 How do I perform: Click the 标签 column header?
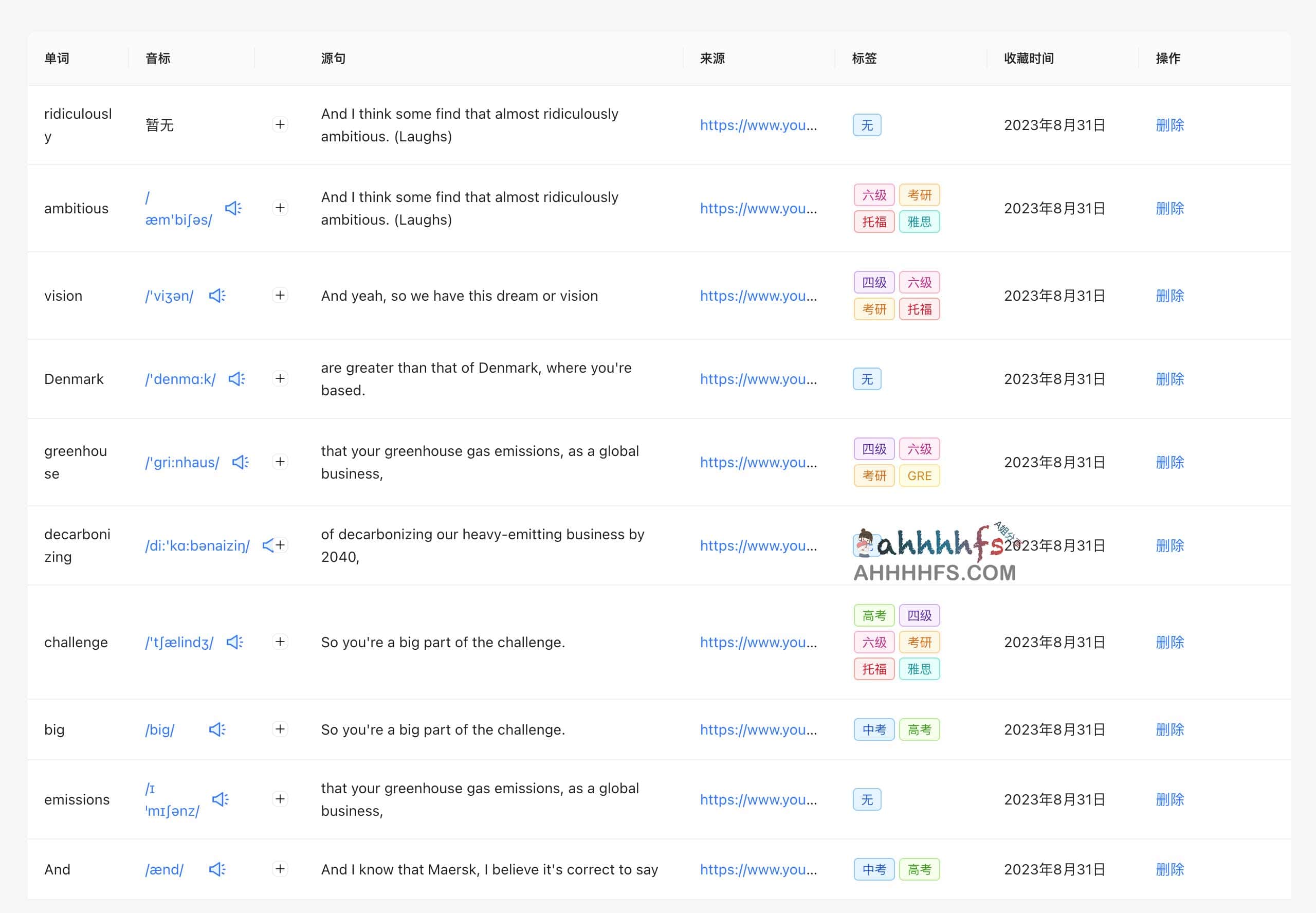click(x=864, y=59)
